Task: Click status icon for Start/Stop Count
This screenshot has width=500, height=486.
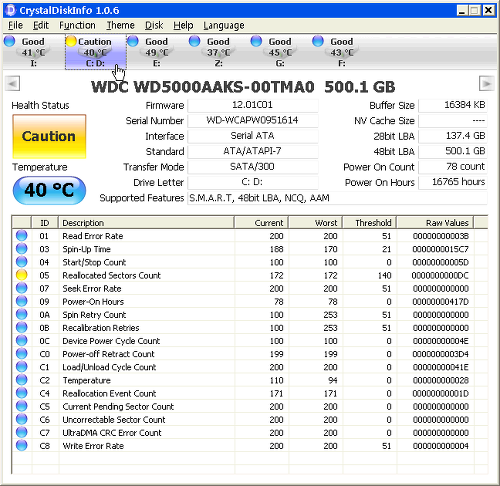Action: (x=22, y=262)
